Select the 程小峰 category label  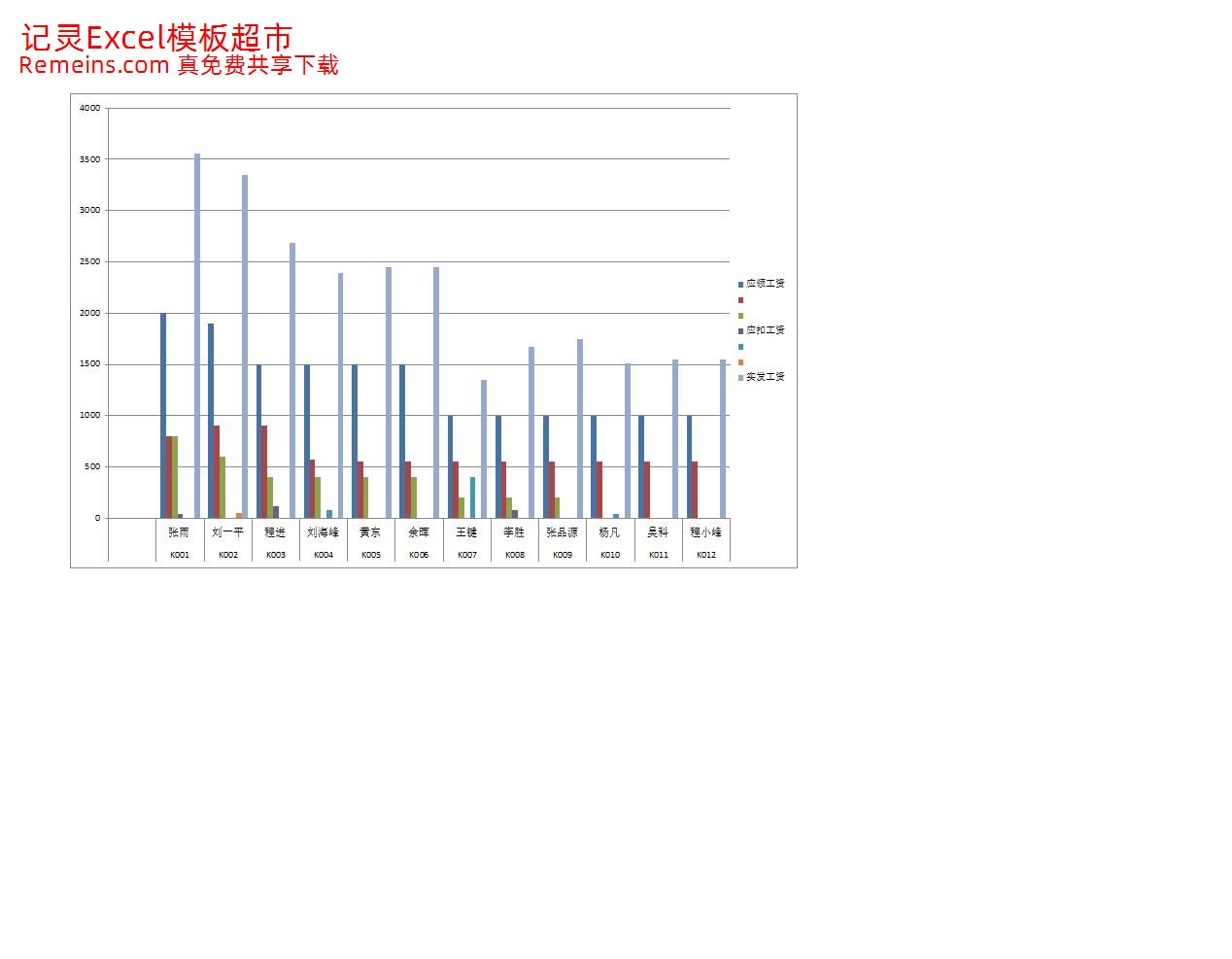(705, 532)
